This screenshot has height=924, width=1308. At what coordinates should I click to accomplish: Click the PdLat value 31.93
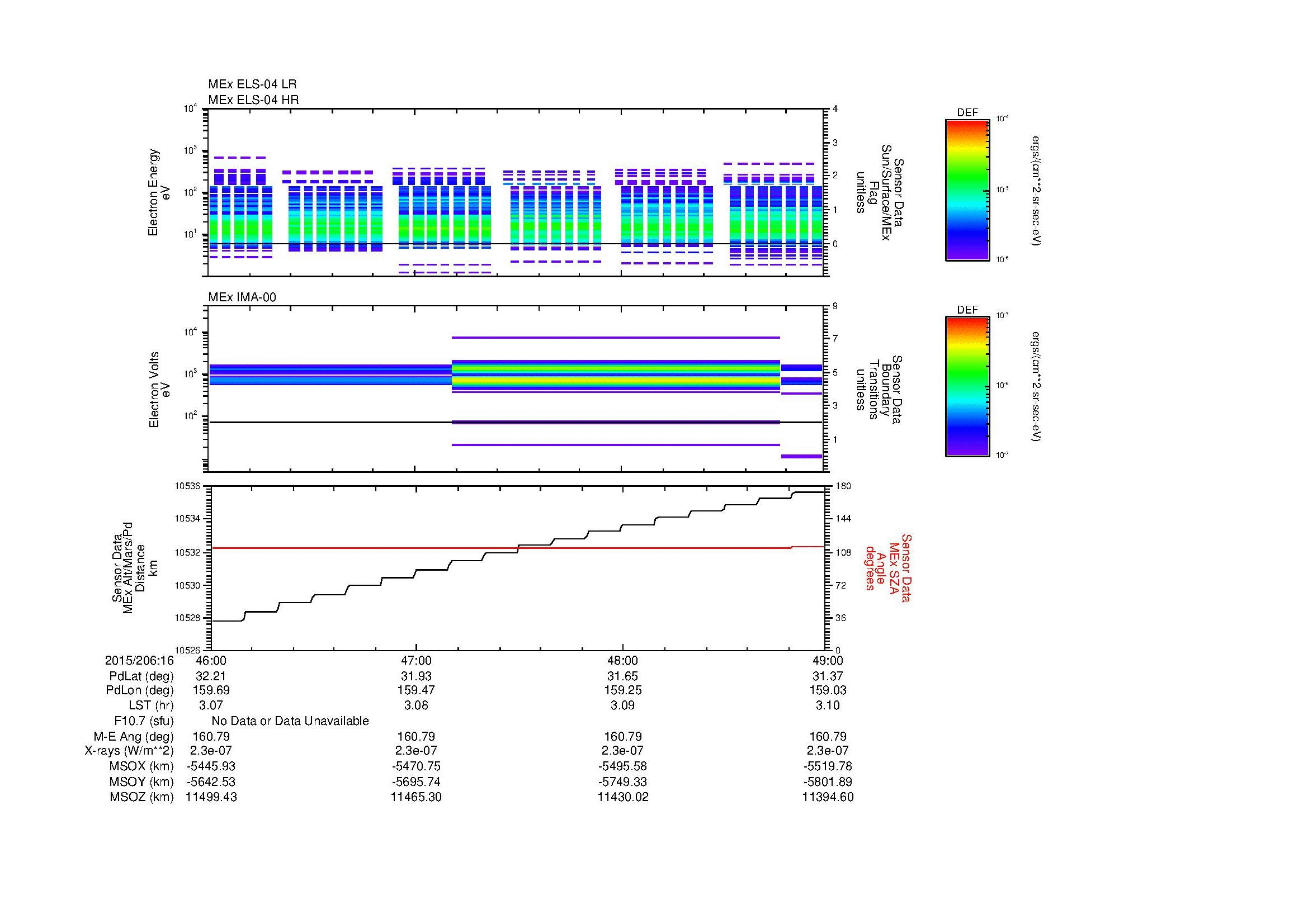(417, 676)
